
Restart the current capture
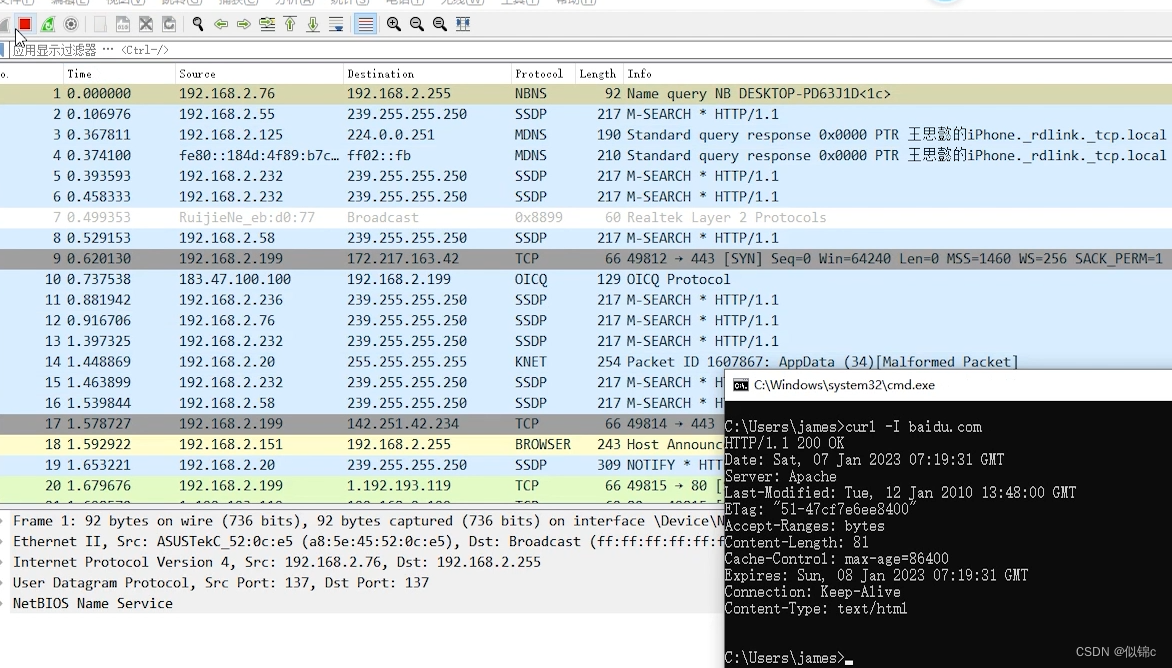click(48, 25)
